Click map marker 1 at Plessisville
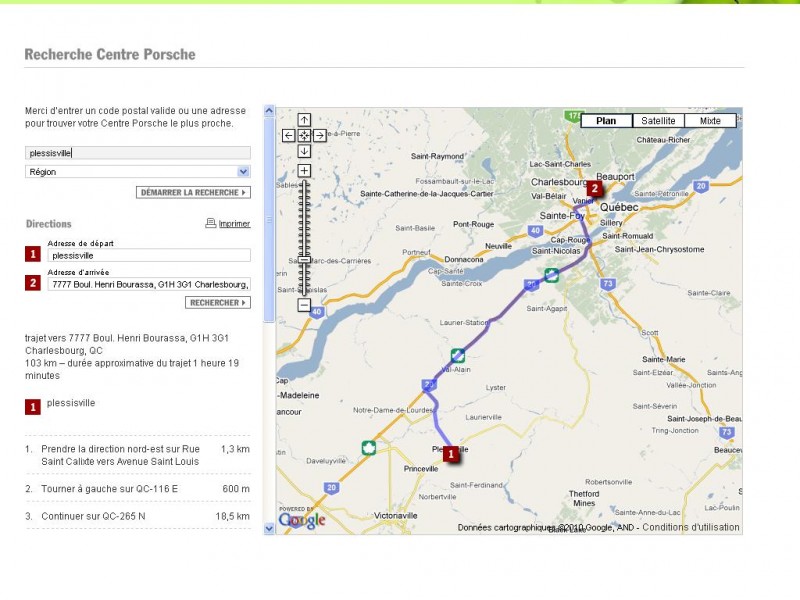The width and height of the screenshot is (800, 600). point(451,454)
